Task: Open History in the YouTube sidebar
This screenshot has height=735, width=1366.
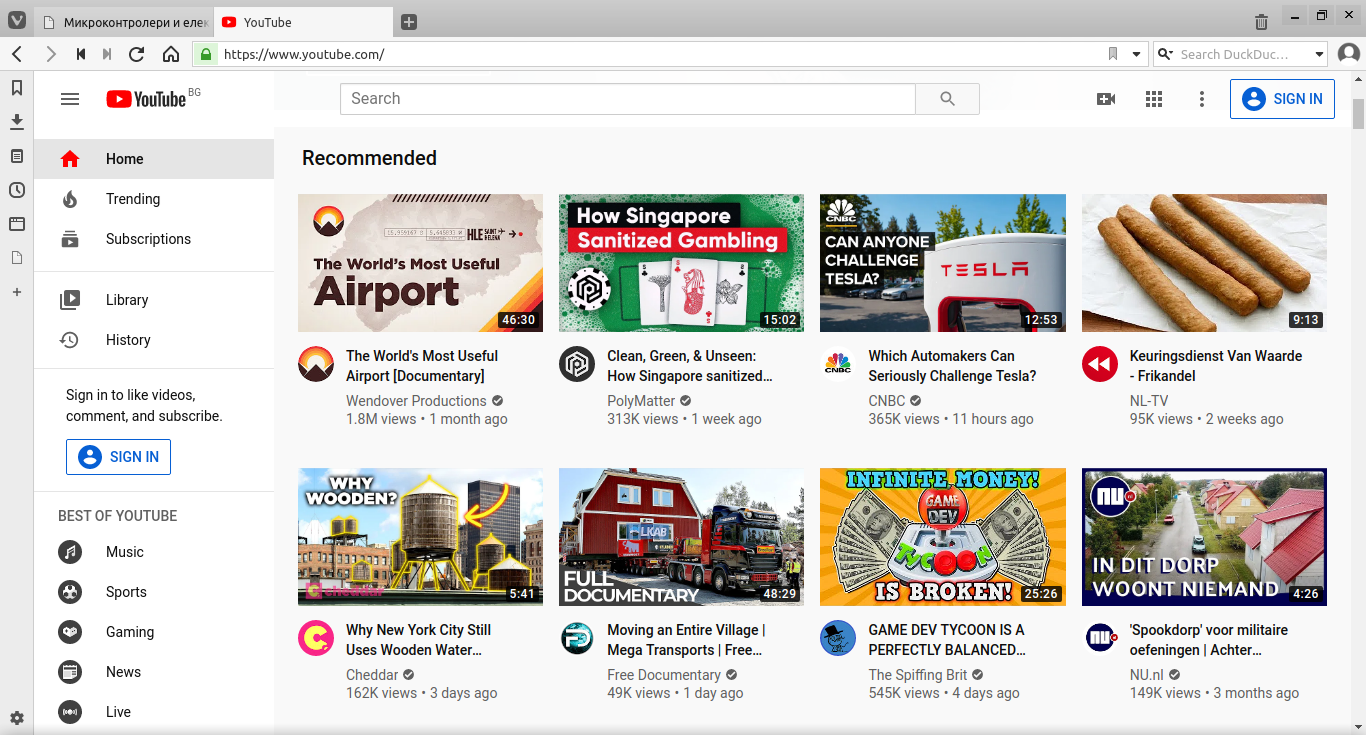Action: (154, 340)
